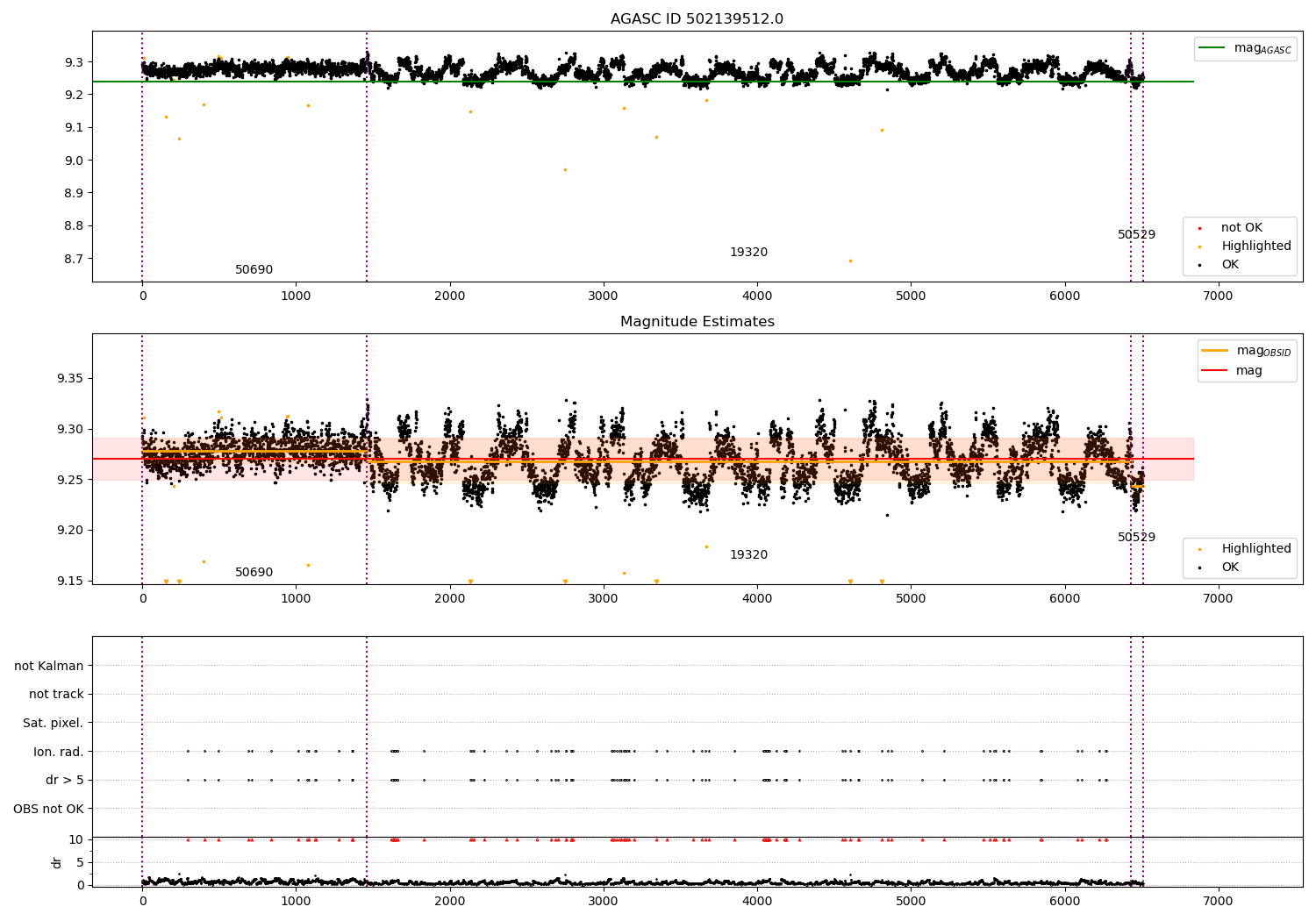Click the "not Kalman" row label

(x=49, y=667)
